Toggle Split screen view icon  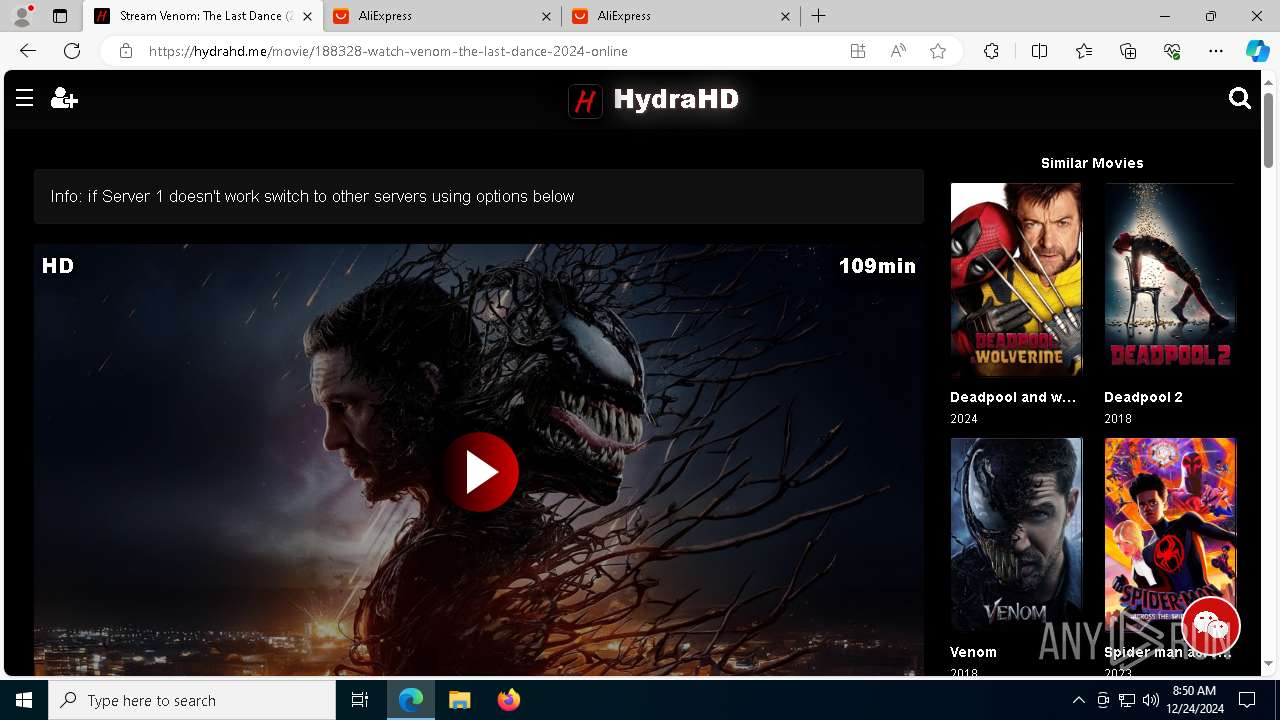(x=1039, y=51)
